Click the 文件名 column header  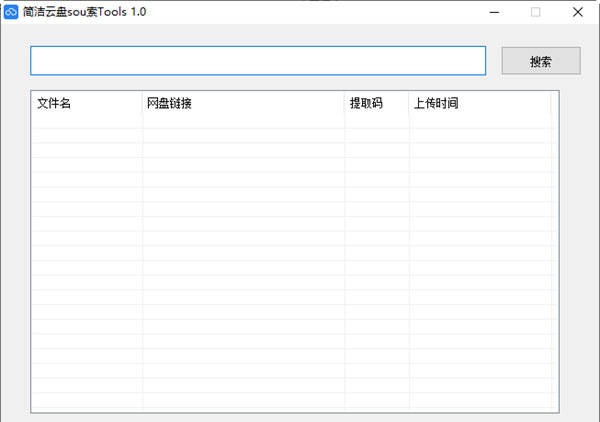click(x=87, y=103)
